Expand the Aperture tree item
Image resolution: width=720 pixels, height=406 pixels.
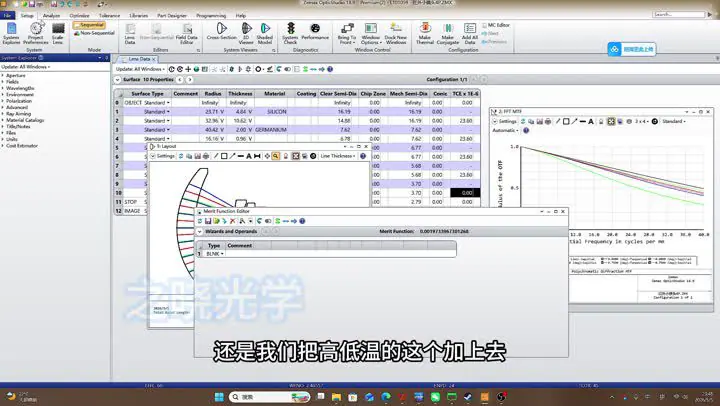2,75
